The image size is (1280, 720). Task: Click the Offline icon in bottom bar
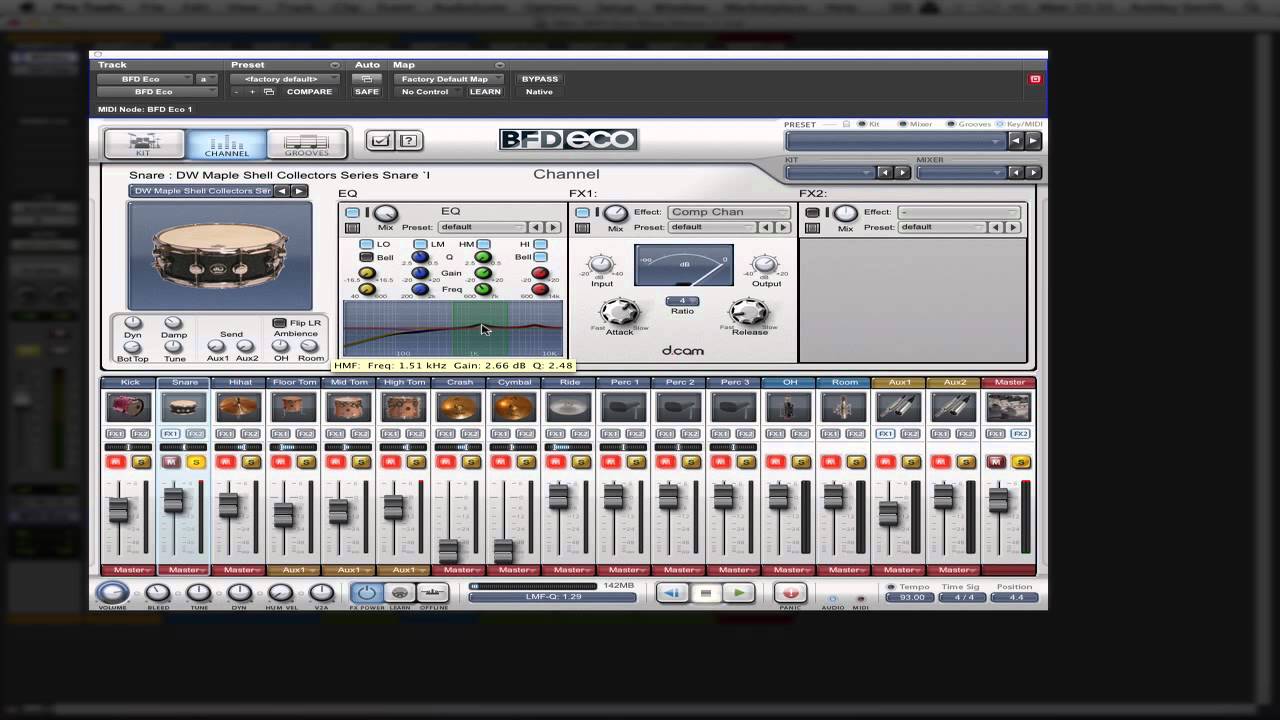[x=433, y=593]
